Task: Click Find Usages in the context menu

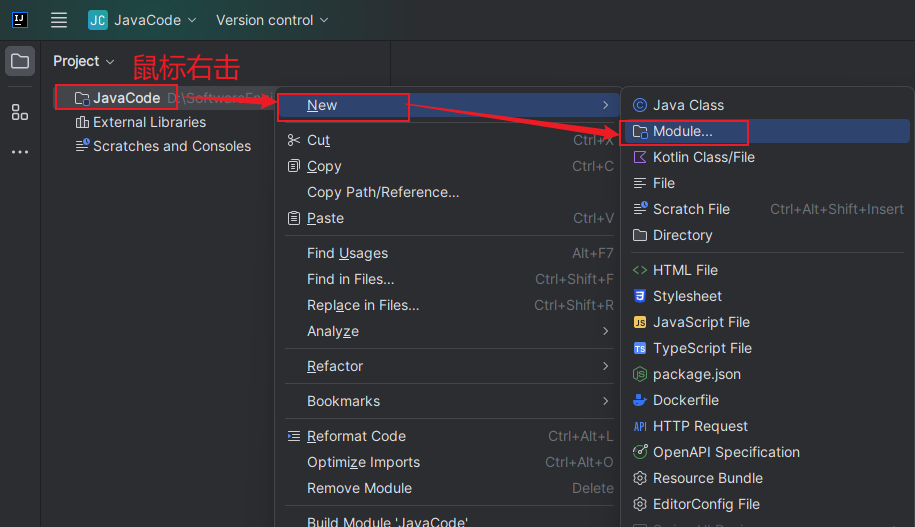Action: click(347, 253)
